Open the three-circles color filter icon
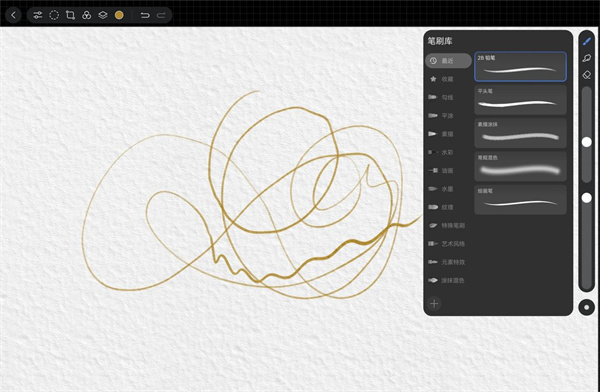The height and width of the screenshot is (392, 600). point(86,15)
